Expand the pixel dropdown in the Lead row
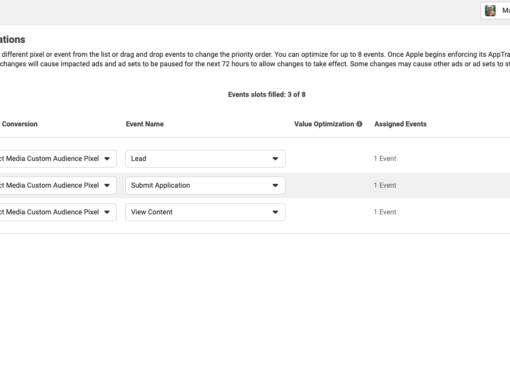 [58, 159]
